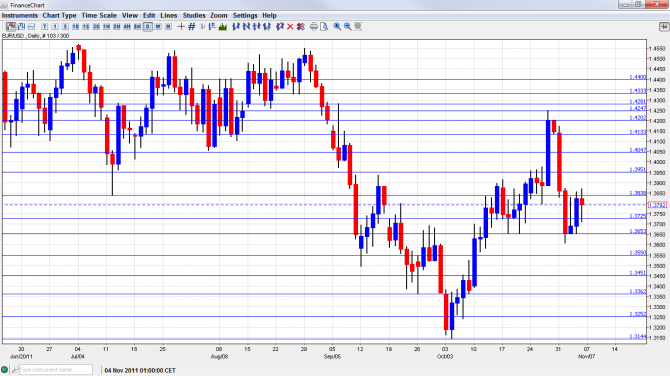Delete object with the red X icon
The width and height of the screenshot is (670, 376).
(290, 26)
